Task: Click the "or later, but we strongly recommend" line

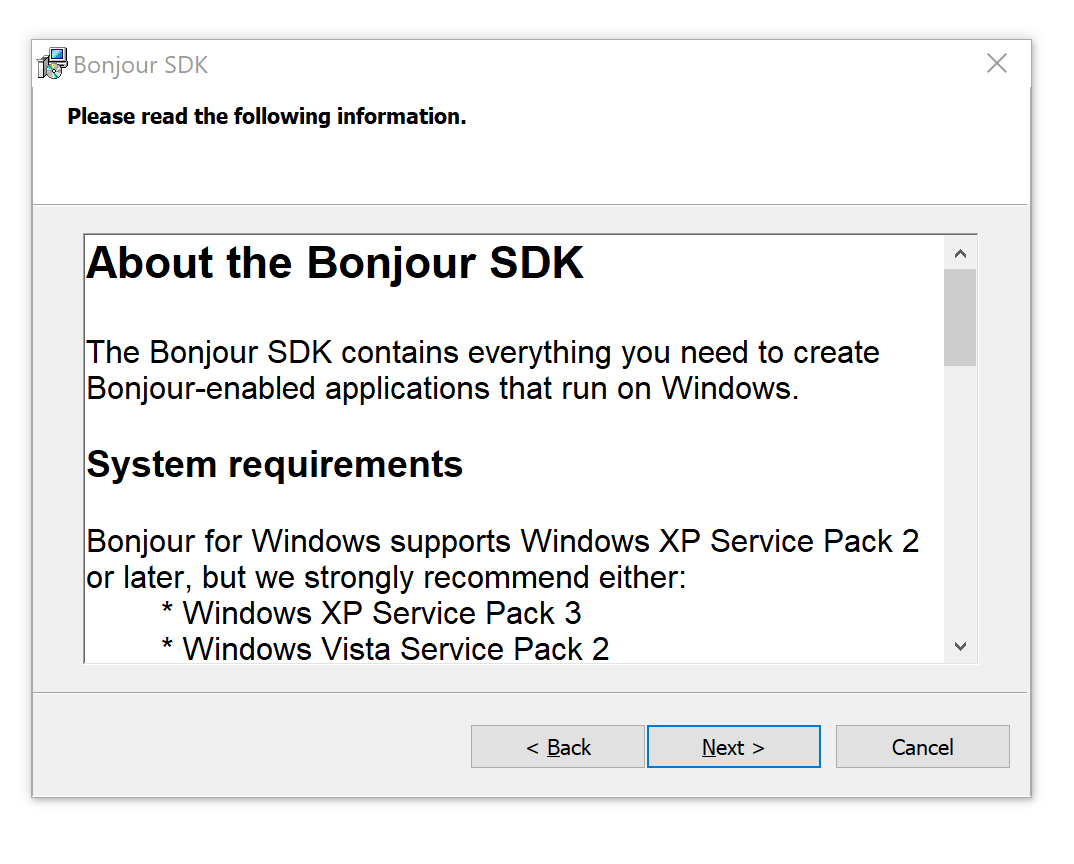Action: (x=386, y=578)
